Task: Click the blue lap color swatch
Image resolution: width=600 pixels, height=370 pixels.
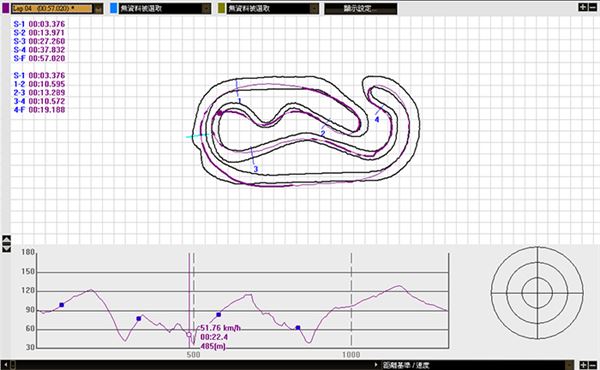Action: tap(114, 8)
